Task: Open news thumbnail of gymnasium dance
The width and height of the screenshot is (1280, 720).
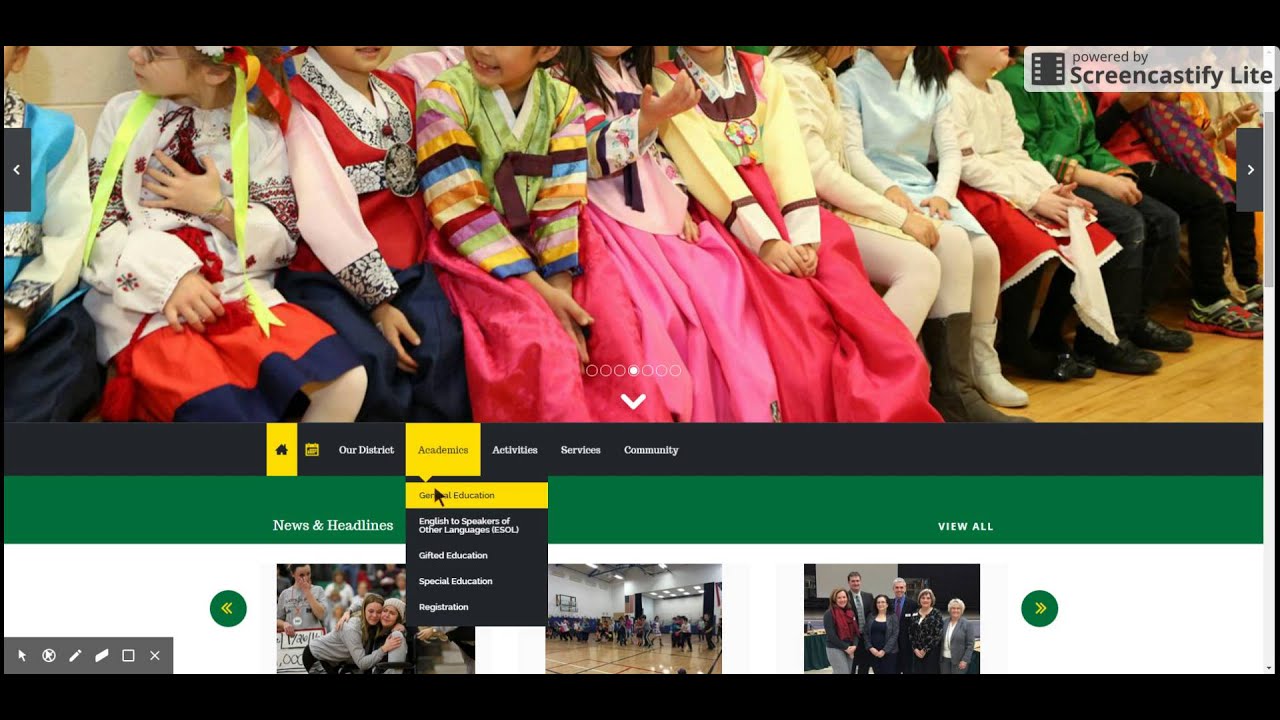Action: tap(634, 619)
